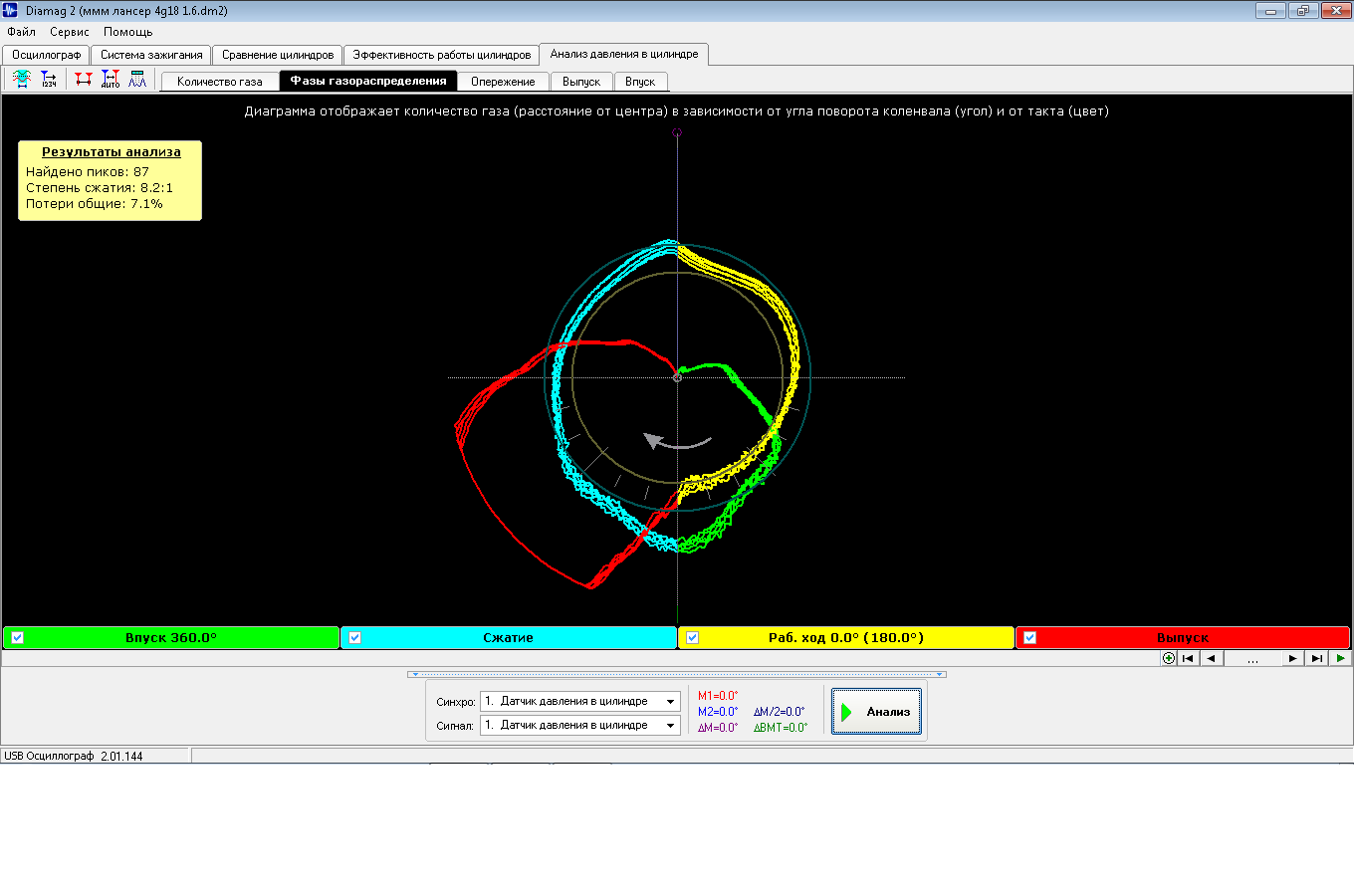Screen dimensions: 1354x896
Task: Click the gray rotation direction arrow in diagram
Action: [677, 441]
